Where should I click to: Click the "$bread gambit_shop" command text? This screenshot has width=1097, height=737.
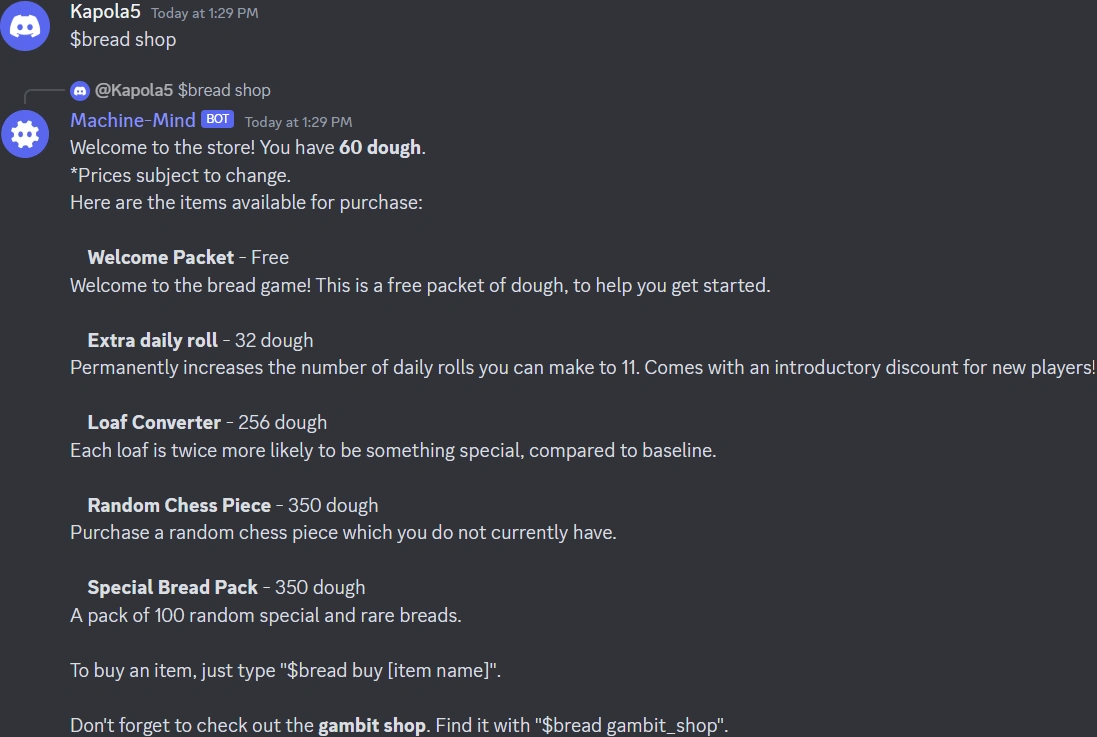point(630,725)
